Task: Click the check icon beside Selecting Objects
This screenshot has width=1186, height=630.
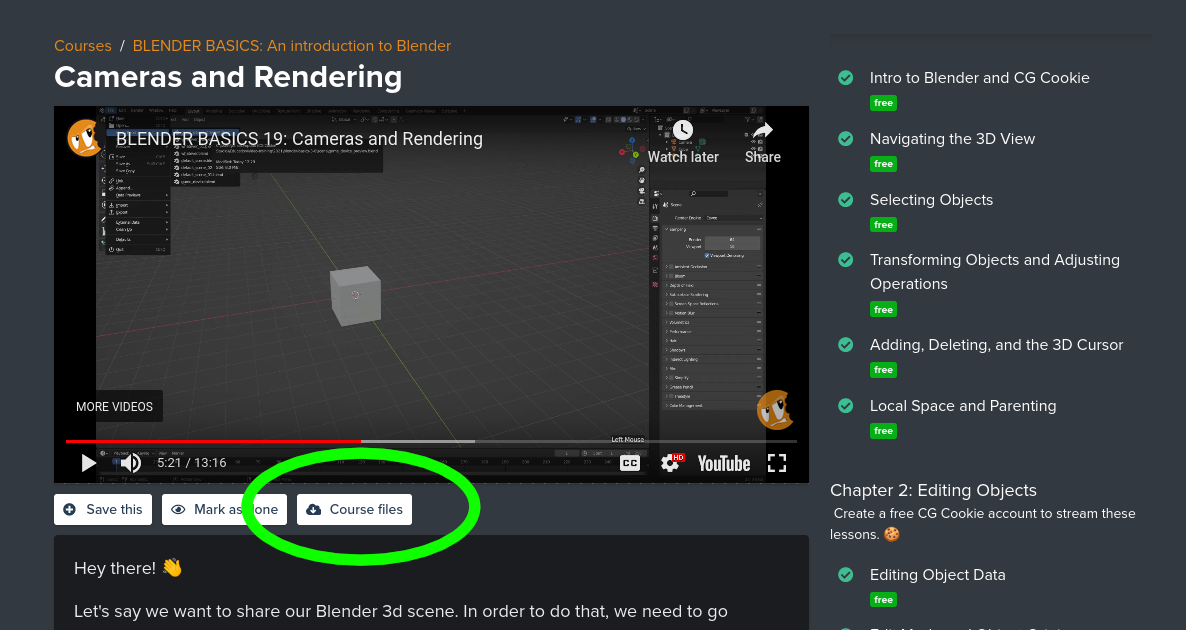Action: pos(846,200)
